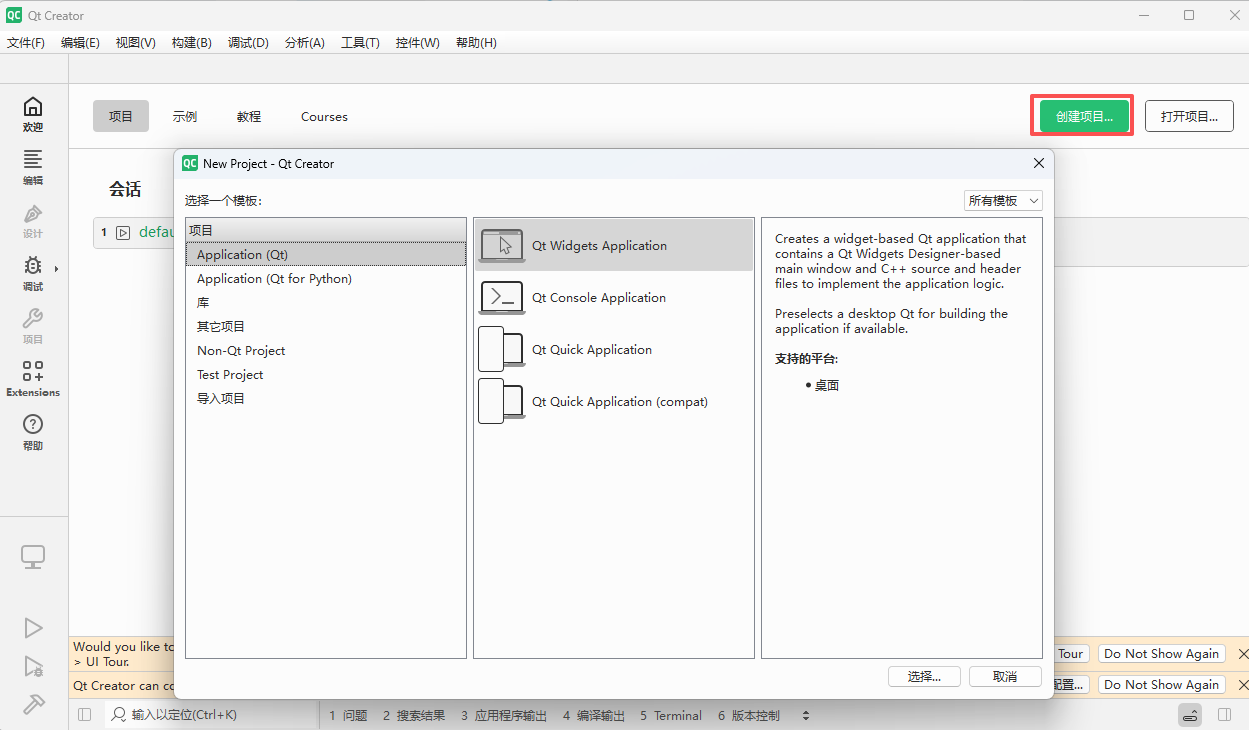This screenshot has height=730, width=1249.
Task: Select the Debug mode bug icon
Action: click(33, 266)
